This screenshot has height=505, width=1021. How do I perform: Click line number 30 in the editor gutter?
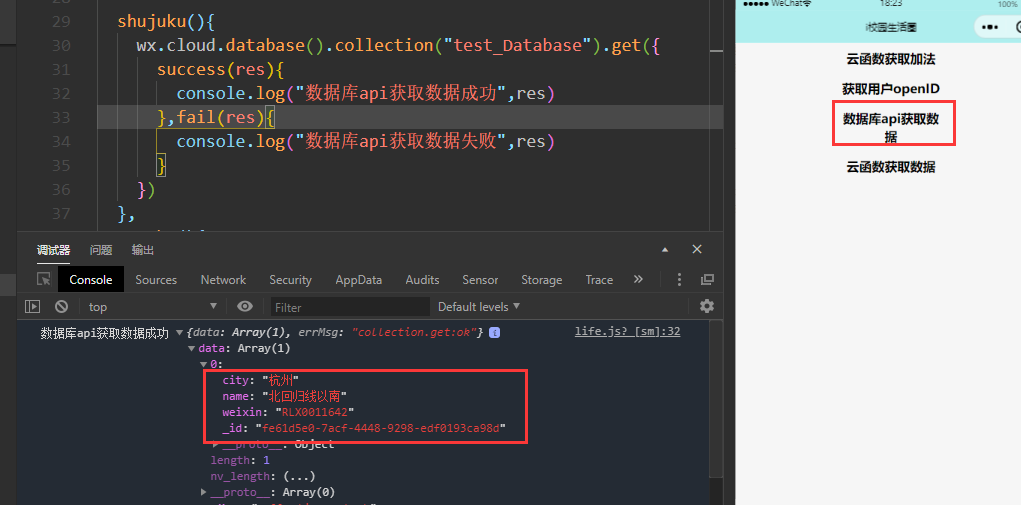[61, 46]
